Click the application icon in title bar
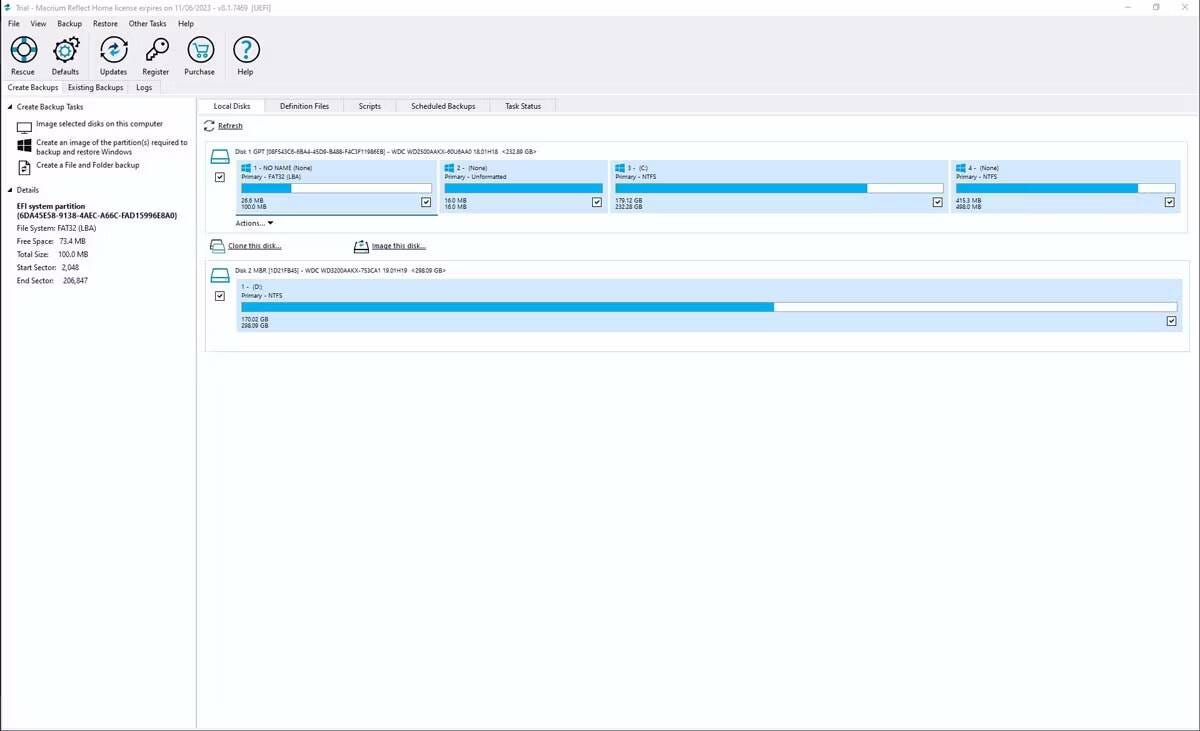 pyautogui.click(x=9, y=7)
